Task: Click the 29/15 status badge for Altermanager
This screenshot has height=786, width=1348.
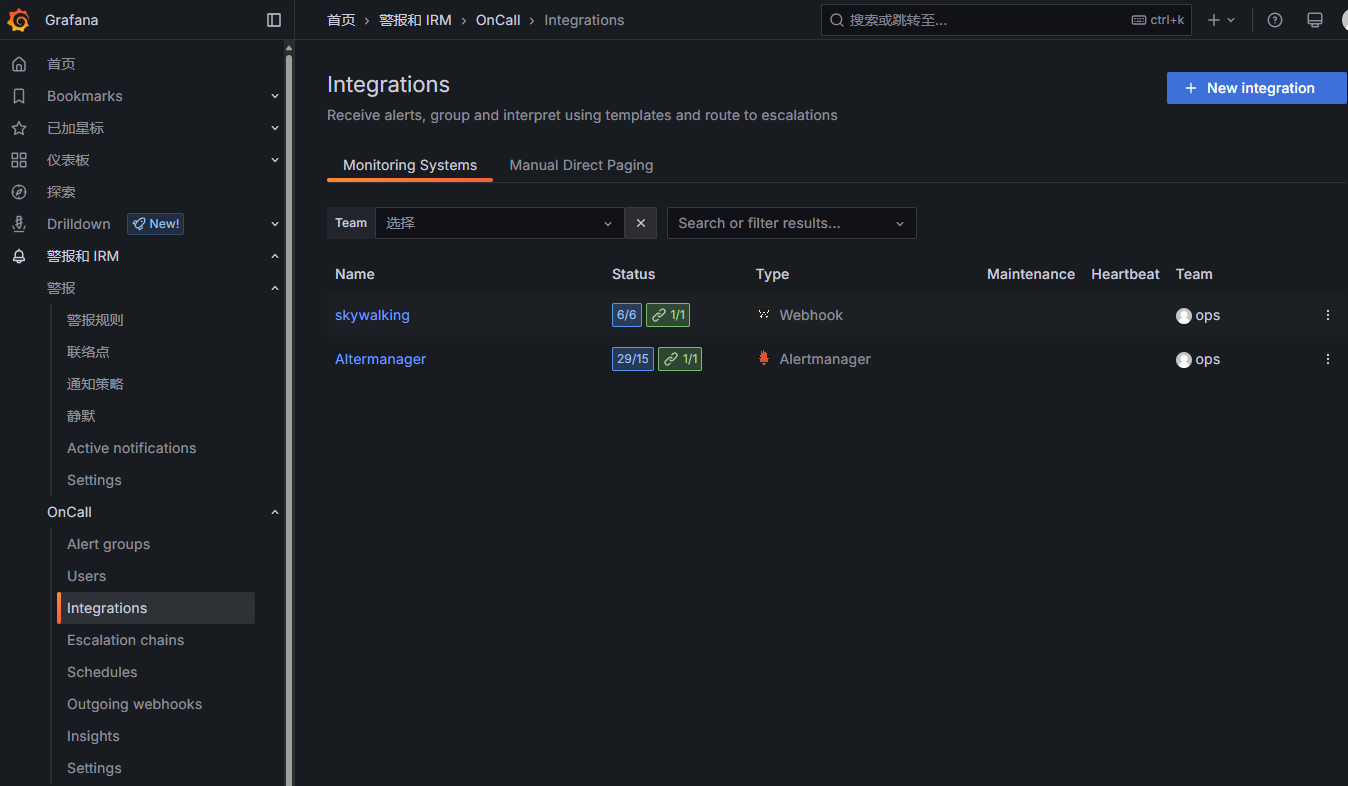Action: tap(633, 359)
